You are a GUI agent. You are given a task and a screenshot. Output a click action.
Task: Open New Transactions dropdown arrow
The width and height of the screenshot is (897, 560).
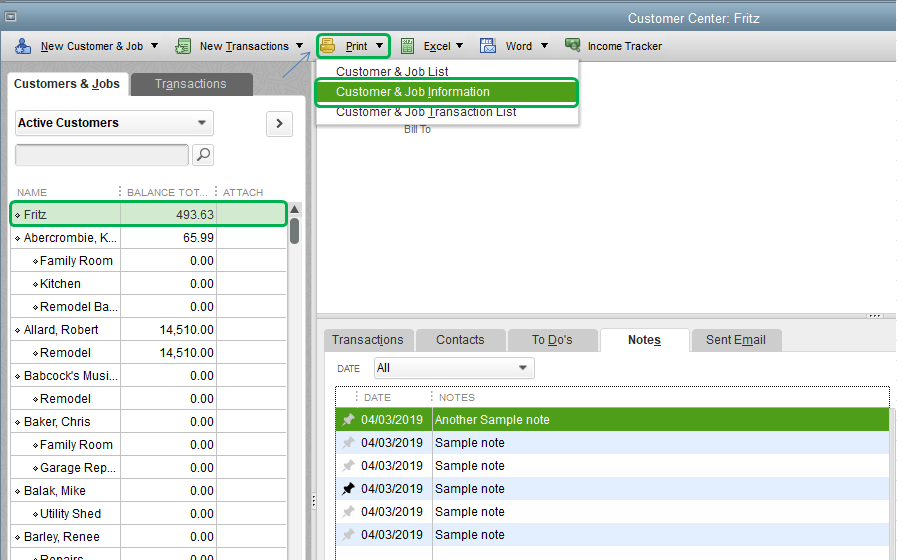tap(300, 46)
